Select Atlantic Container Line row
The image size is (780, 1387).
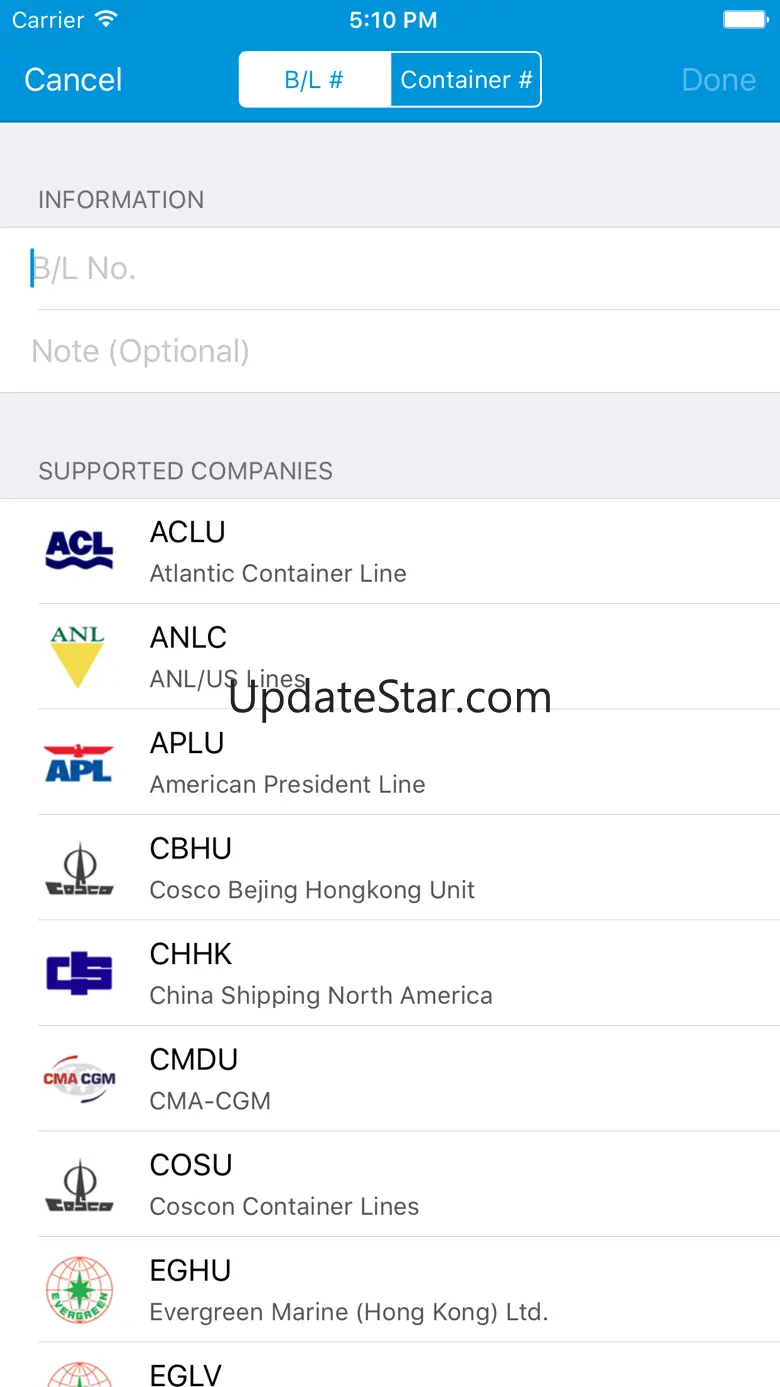400,552
